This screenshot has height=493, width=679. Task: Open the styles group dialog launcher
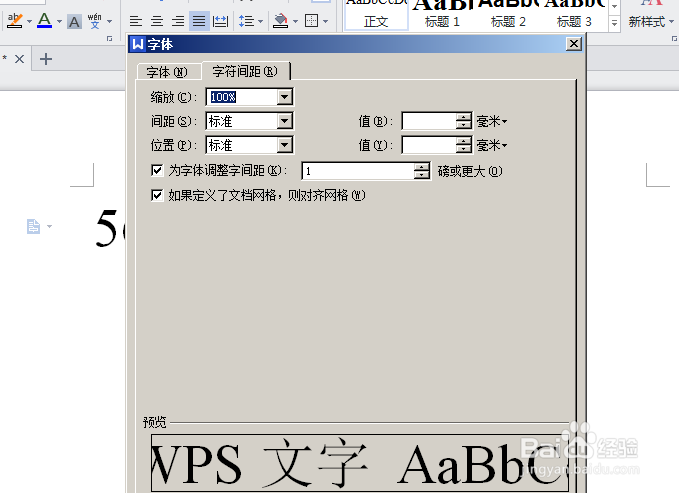pos(674,39)
